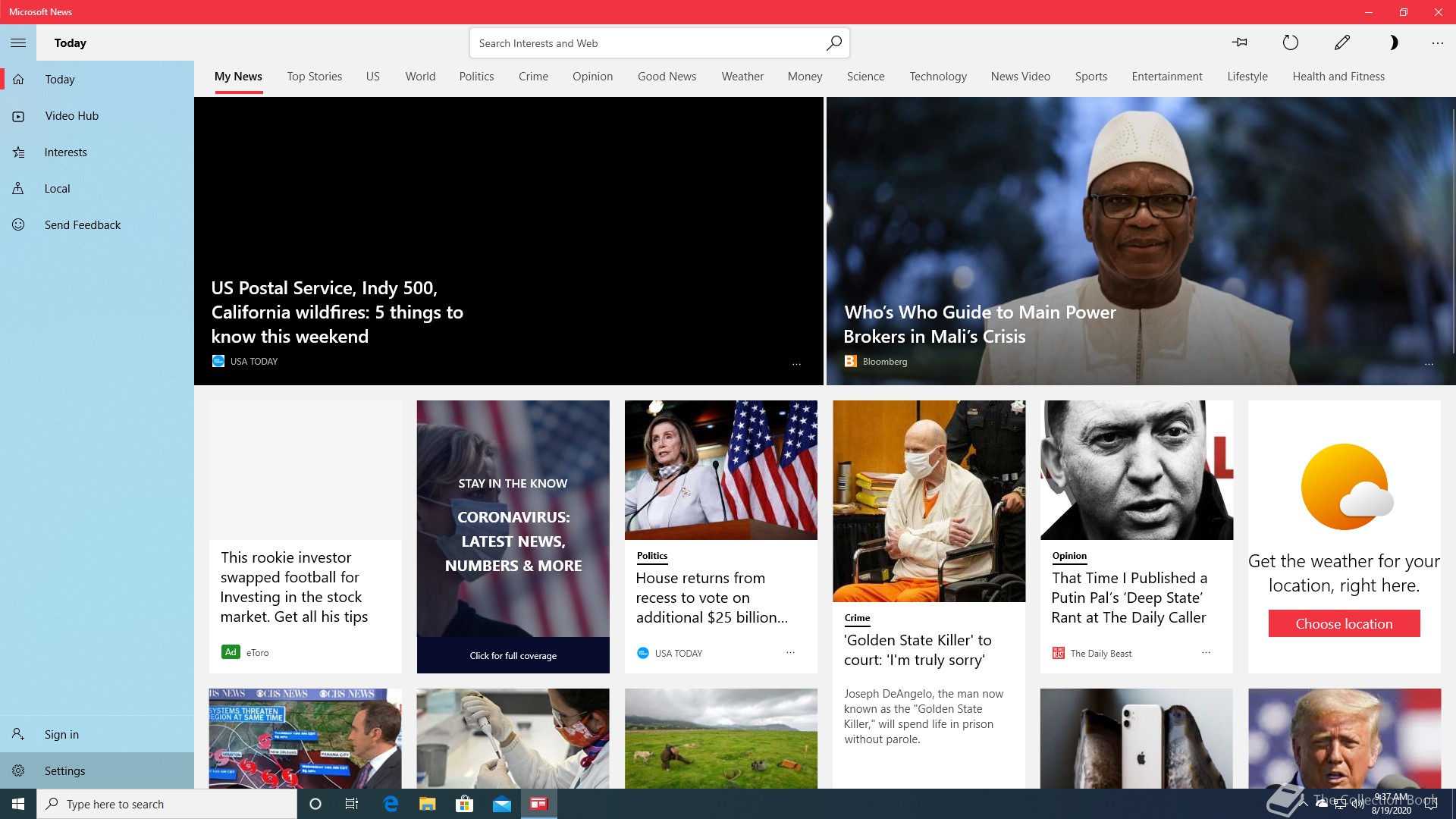Open options for US Postal Service story

click(x=797, y=365)
